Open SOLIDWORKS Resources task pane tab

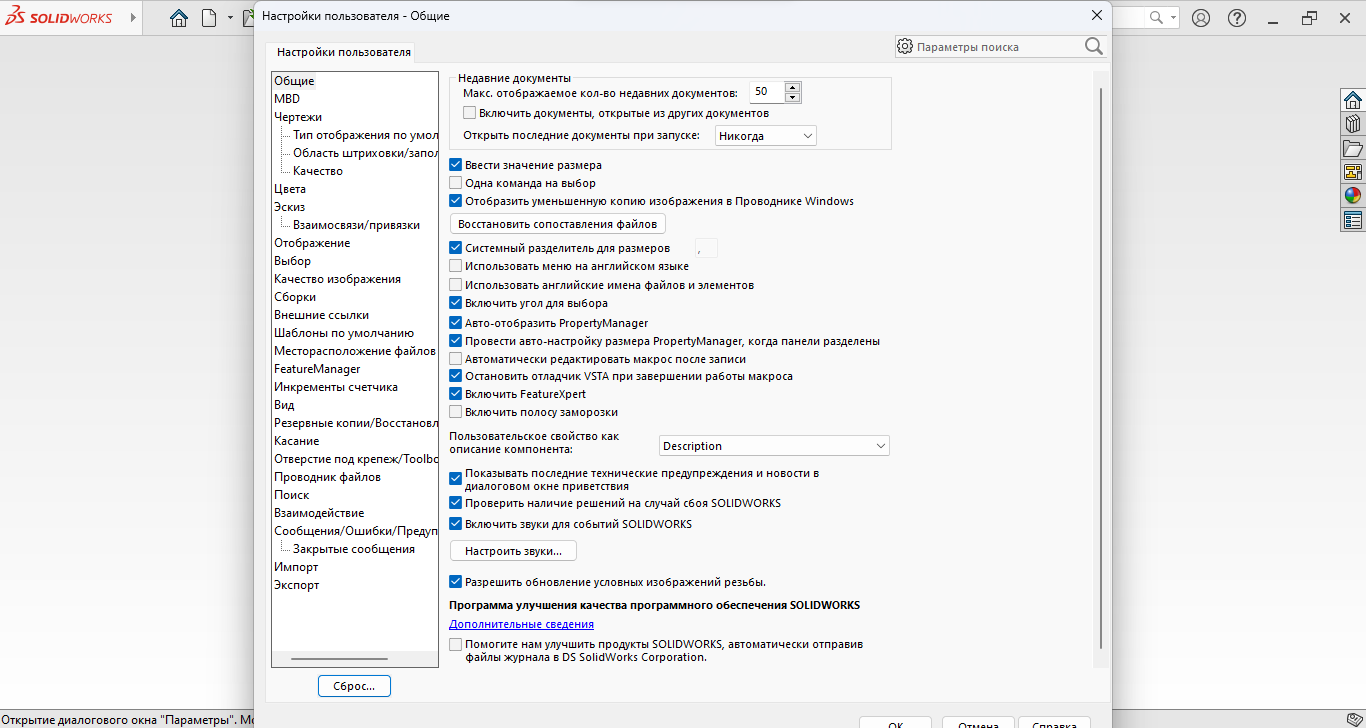1353,100
